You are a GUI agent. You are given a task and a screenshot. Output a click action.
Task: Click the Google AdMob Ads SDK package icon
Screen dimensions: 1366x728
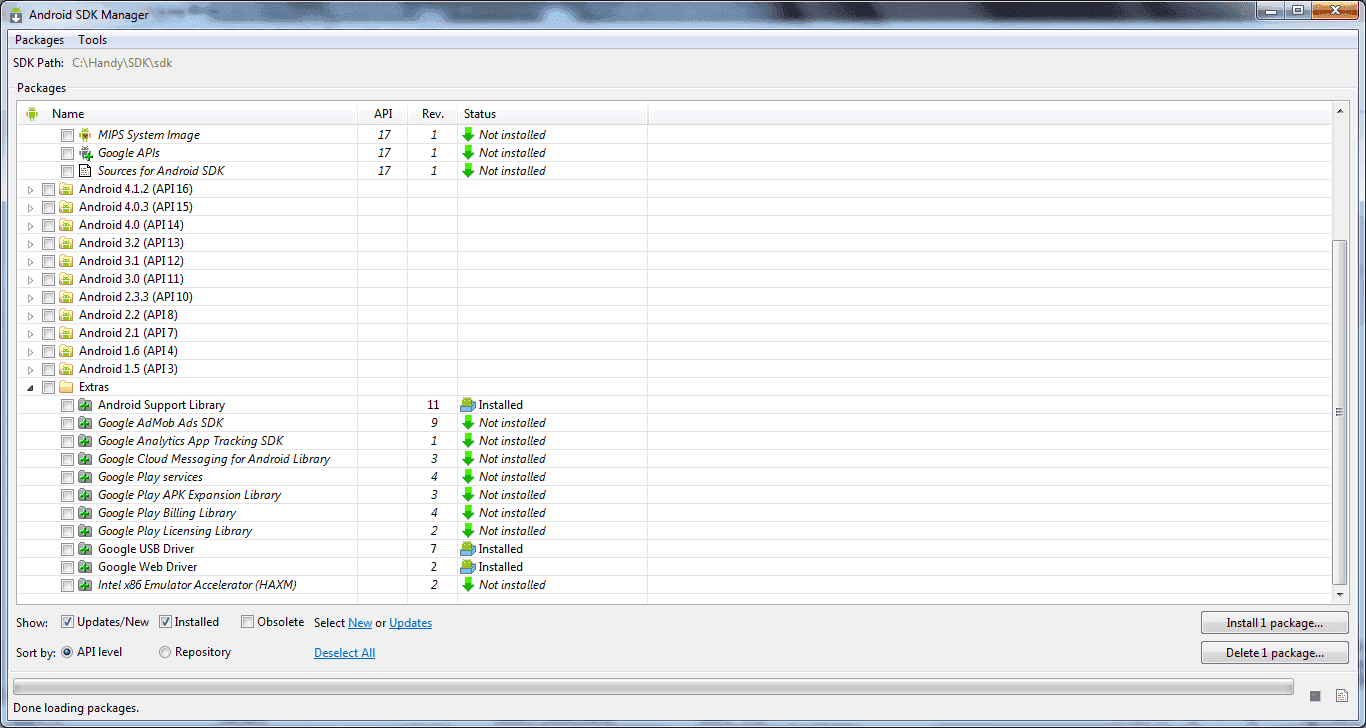coord(85,423)
